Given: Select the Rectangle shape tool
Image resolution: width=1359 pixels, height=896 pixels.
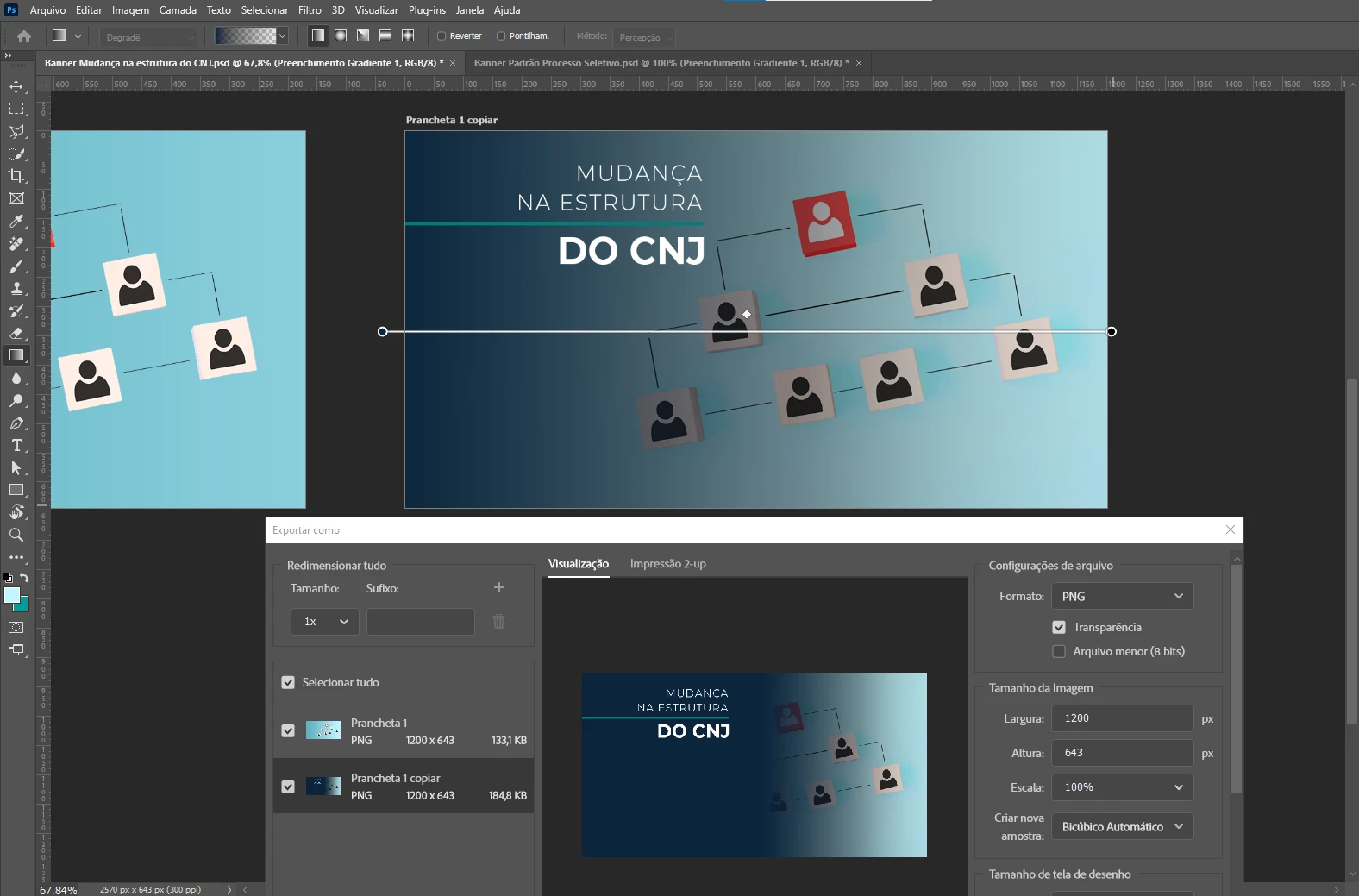Looking at the screenshot, I should point(16,490).
